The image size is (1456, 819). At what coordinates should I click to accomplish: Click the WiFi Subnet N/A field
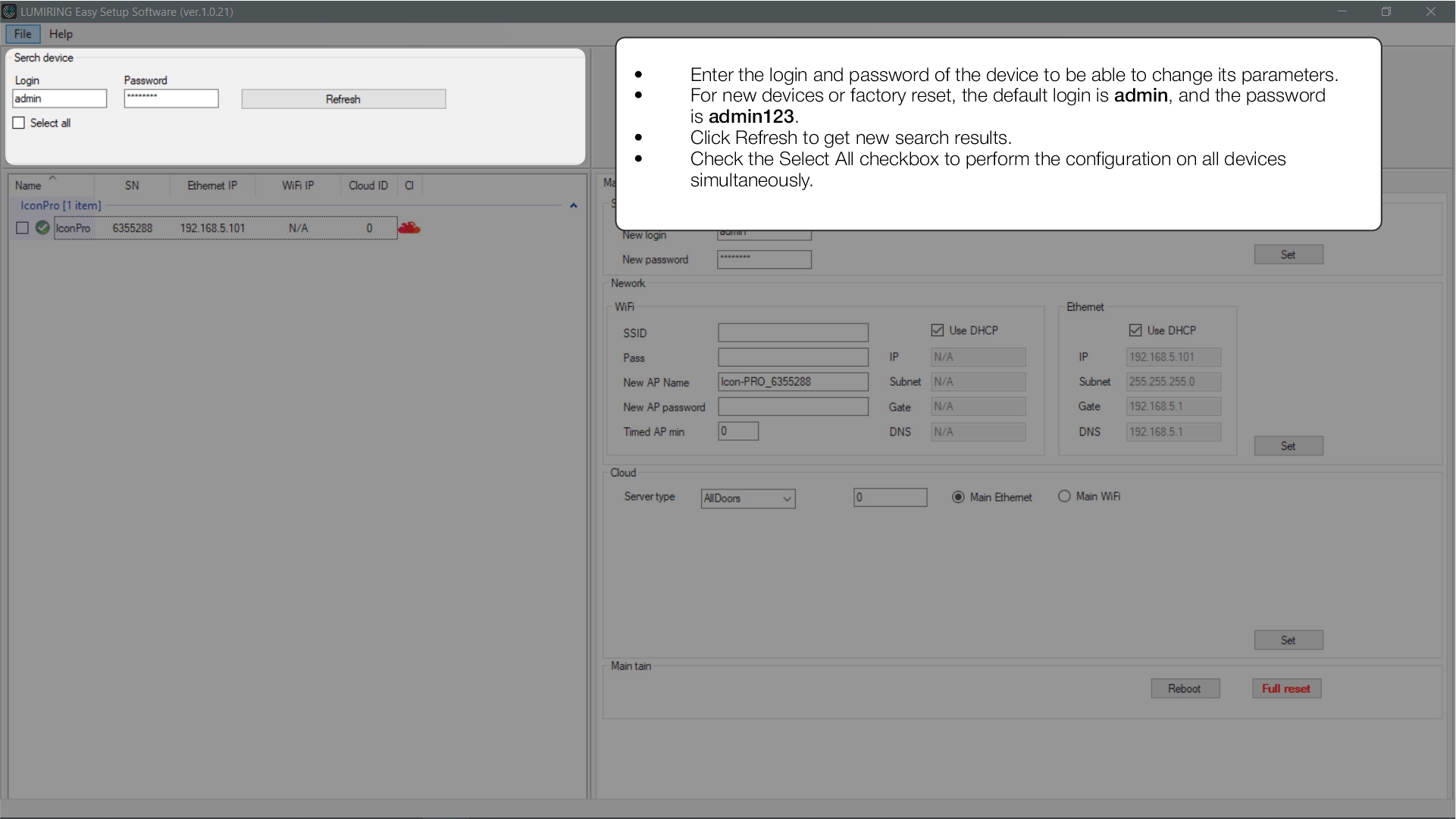978,382
